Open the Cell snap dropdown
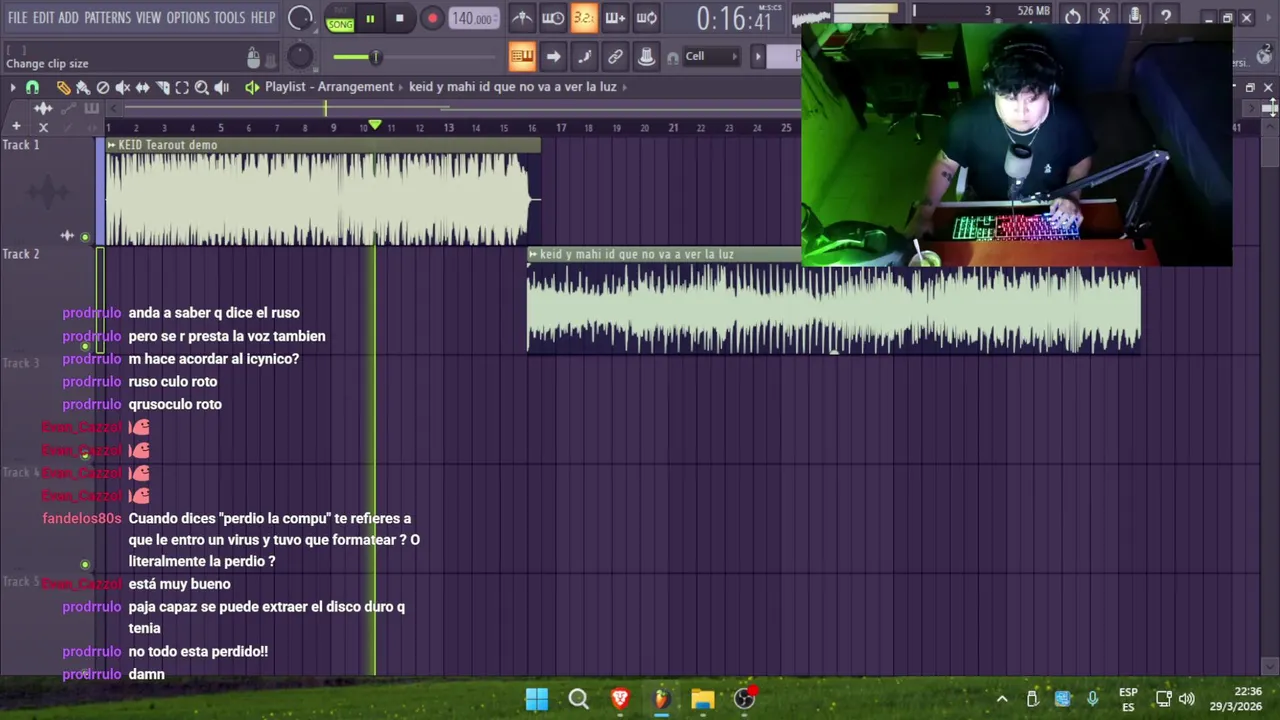The height and width of the screenshot is (720, 1280). pos(711,56)
